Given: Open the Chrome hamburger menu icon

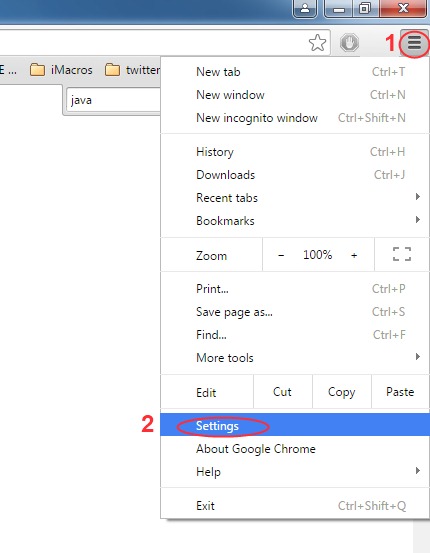Looking at the screenshot, I should [x=414, y=43].
